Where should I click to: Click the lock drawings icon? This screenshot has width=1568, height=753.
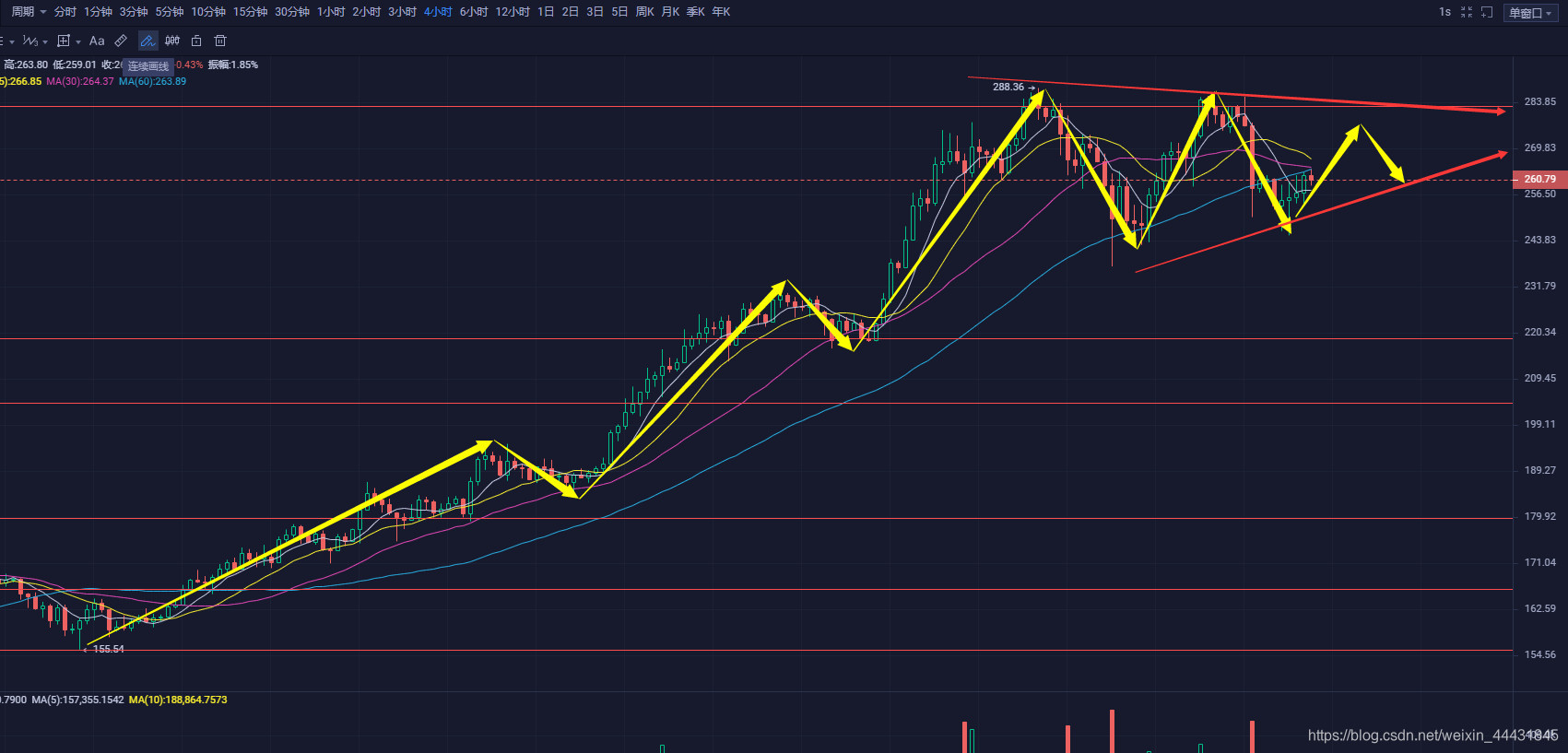coord(196,41)
